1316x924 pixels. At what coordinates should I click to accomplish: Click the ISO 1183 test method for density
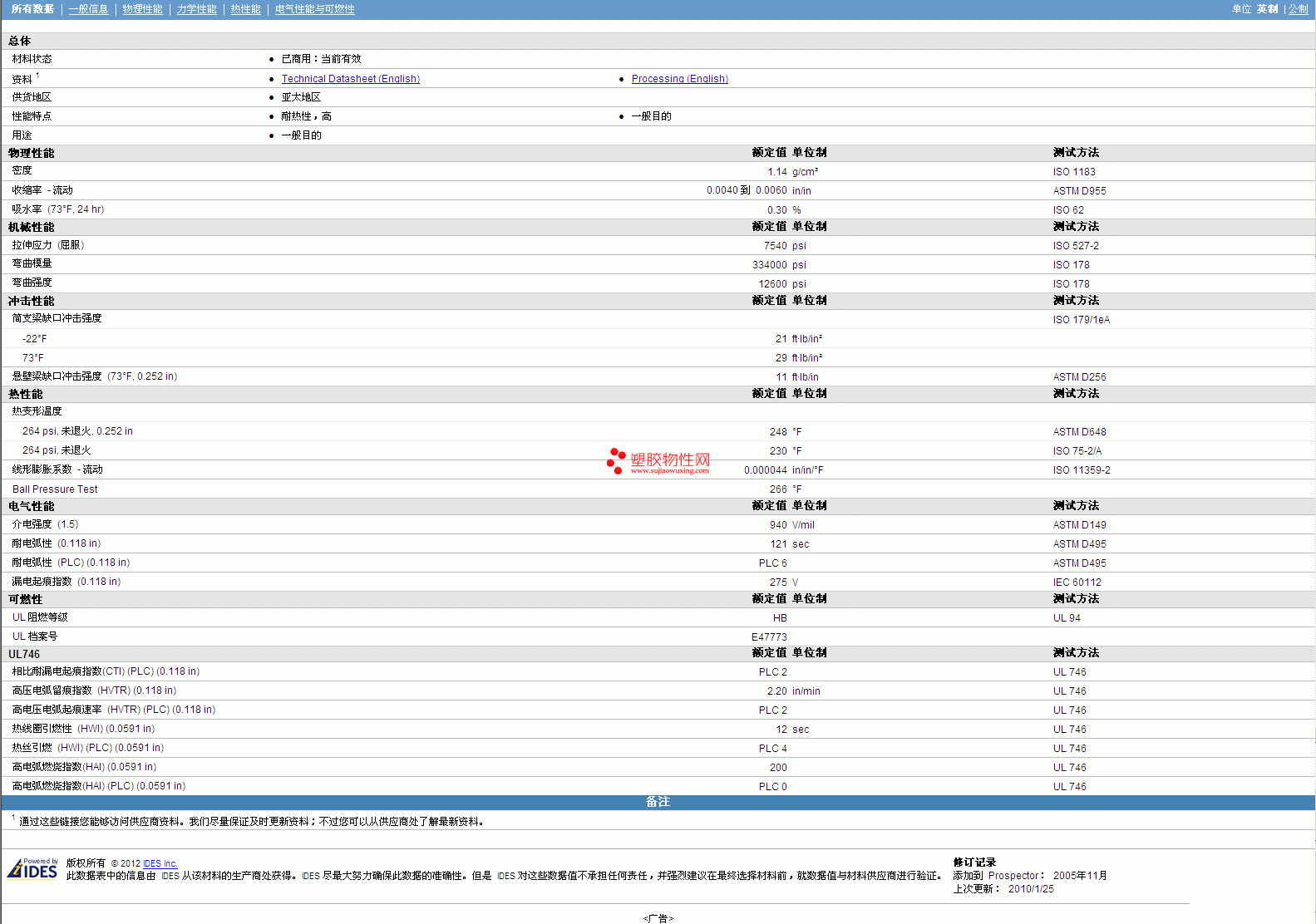1073,172
